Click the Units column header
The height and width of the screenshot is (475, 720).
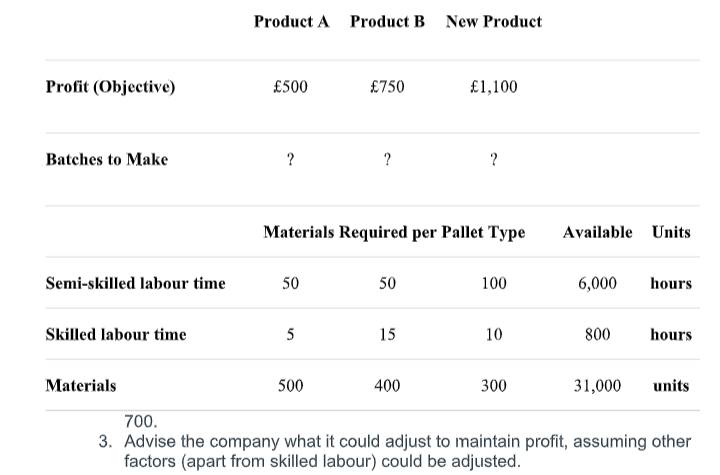coord(671,232)
